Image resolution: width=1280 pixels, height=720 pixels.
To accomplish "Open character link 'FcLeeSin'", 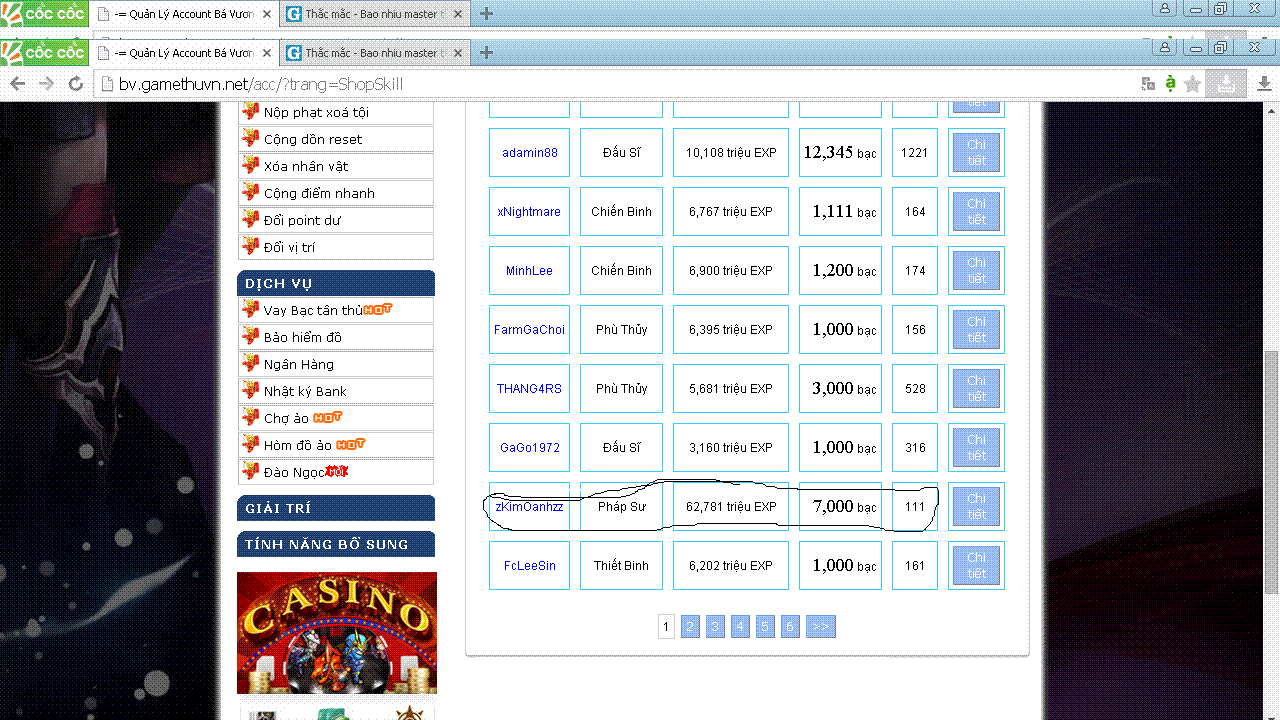I will 529,566.
